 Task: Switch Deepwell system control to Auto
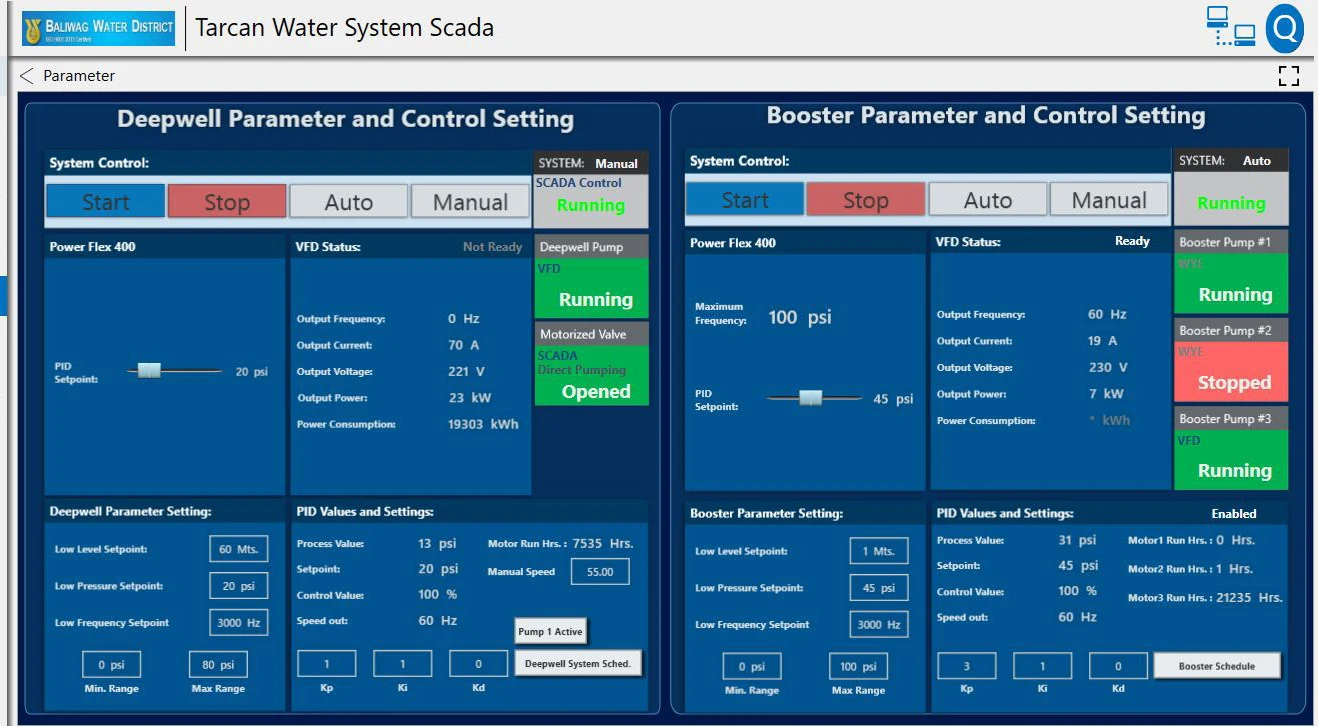[348, 199]
